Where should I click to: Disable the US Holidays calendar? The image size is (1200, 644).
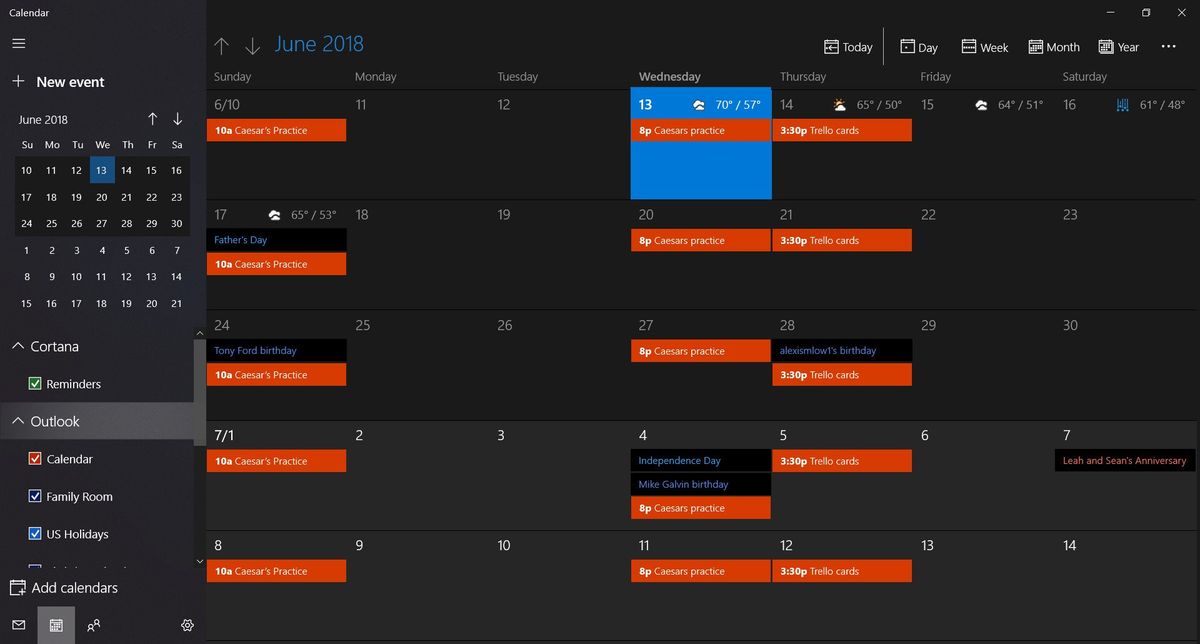37,533
